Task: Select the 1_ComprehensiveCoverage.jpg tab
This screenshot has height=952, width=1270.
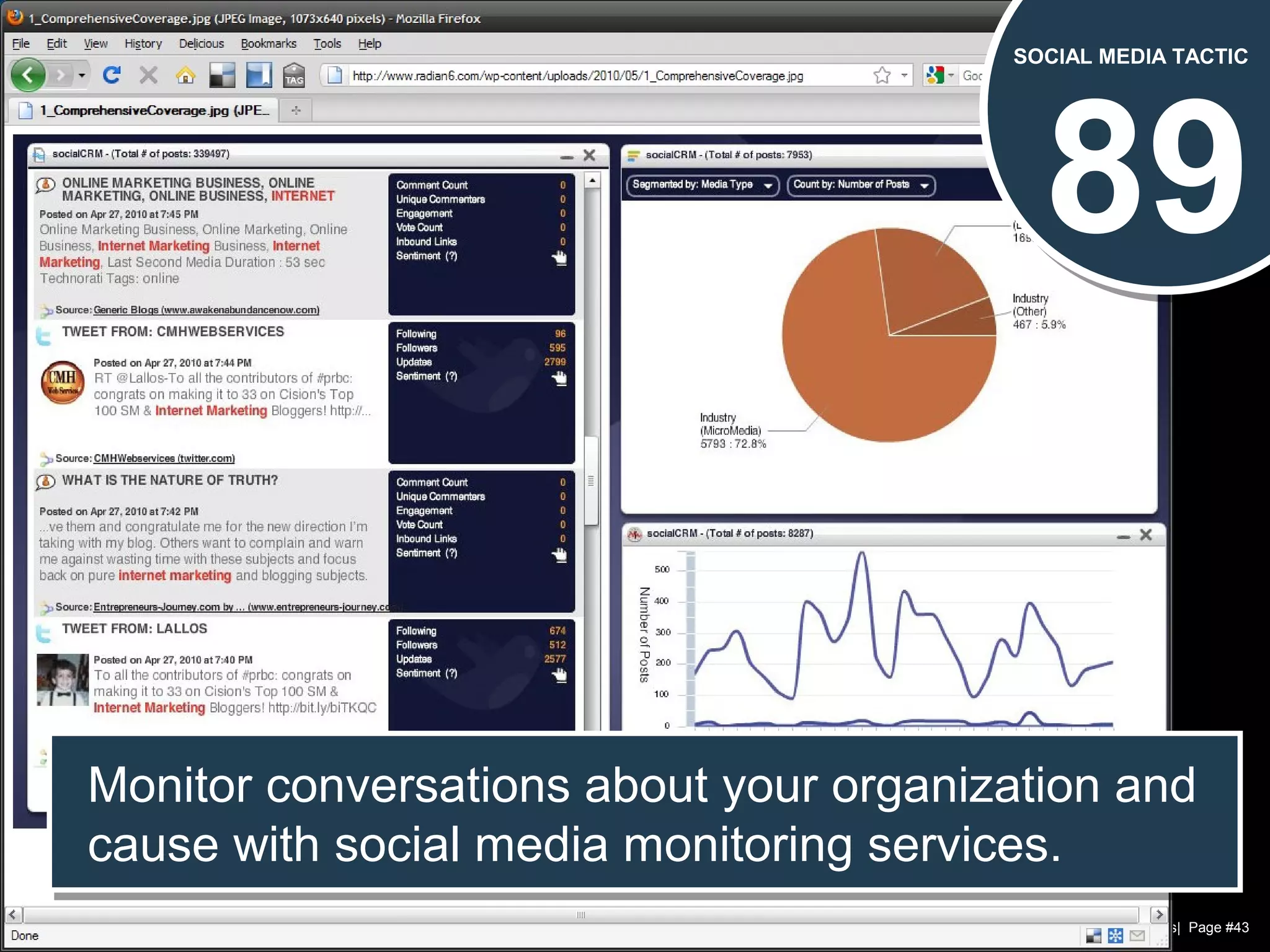Action: [x=144, y=110]
